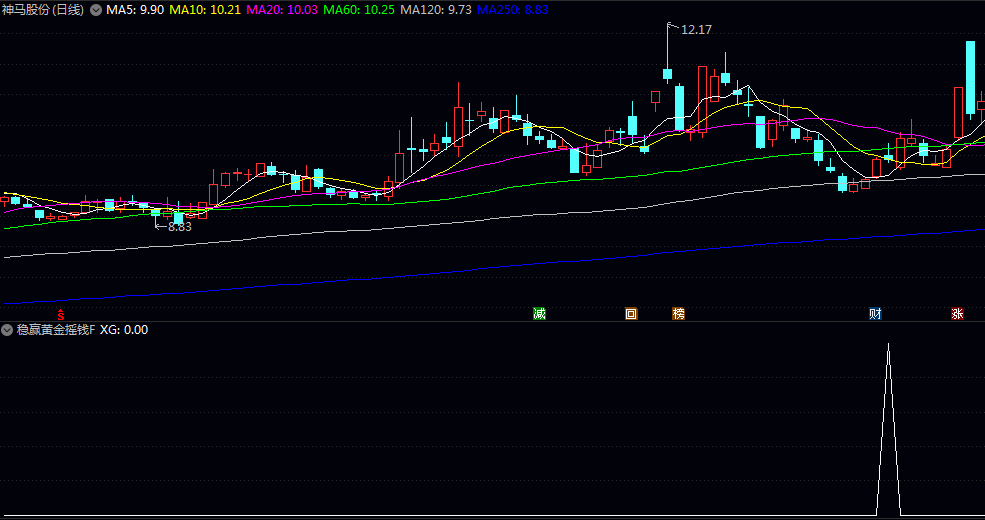Click the XG: 0.00 value readout
This screenshot has width=985, height=520.
click(124, 330)
